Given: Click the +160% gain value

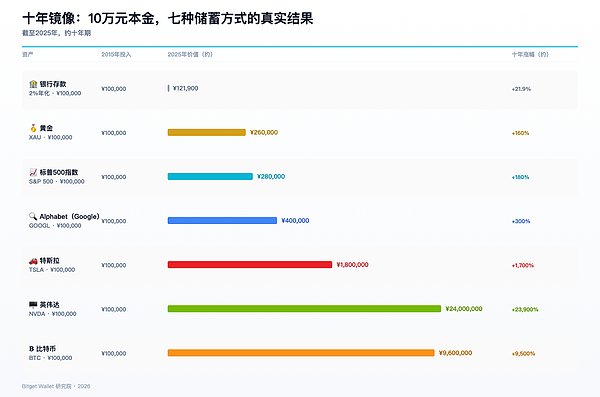Looking at the screenshot, I should (x=520, y=133).
